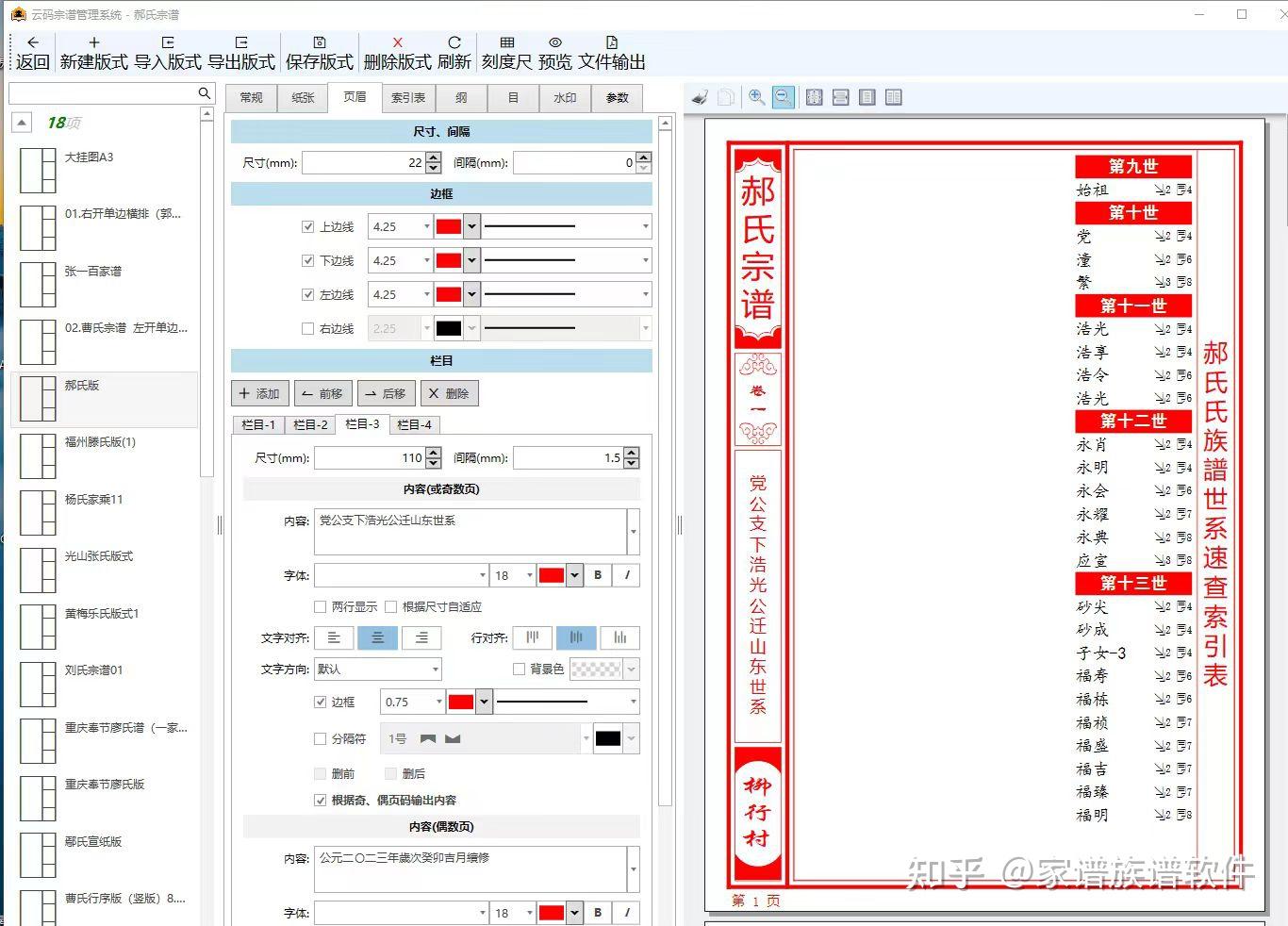Toggle the 边框 checkbox in column settings

[320, 702]
